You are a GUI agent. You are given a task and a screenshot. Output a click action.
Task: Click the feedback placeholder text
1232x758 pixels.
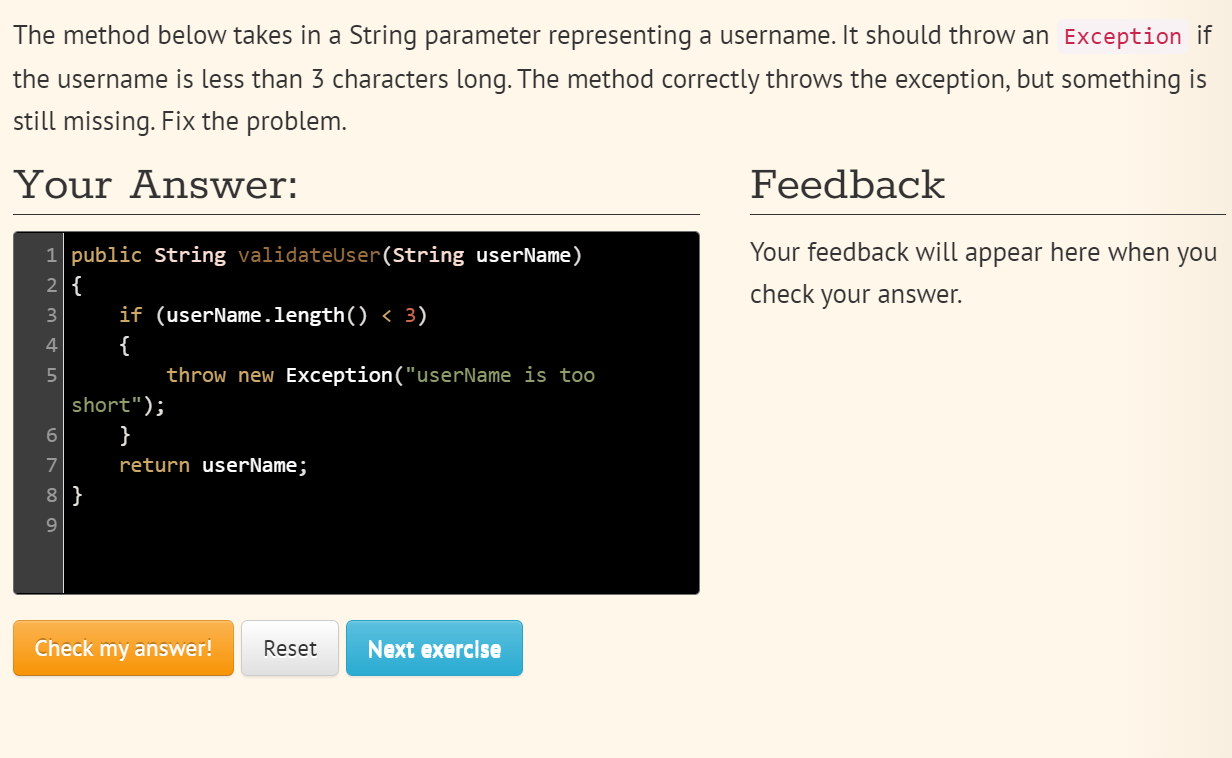click(983, 273)
